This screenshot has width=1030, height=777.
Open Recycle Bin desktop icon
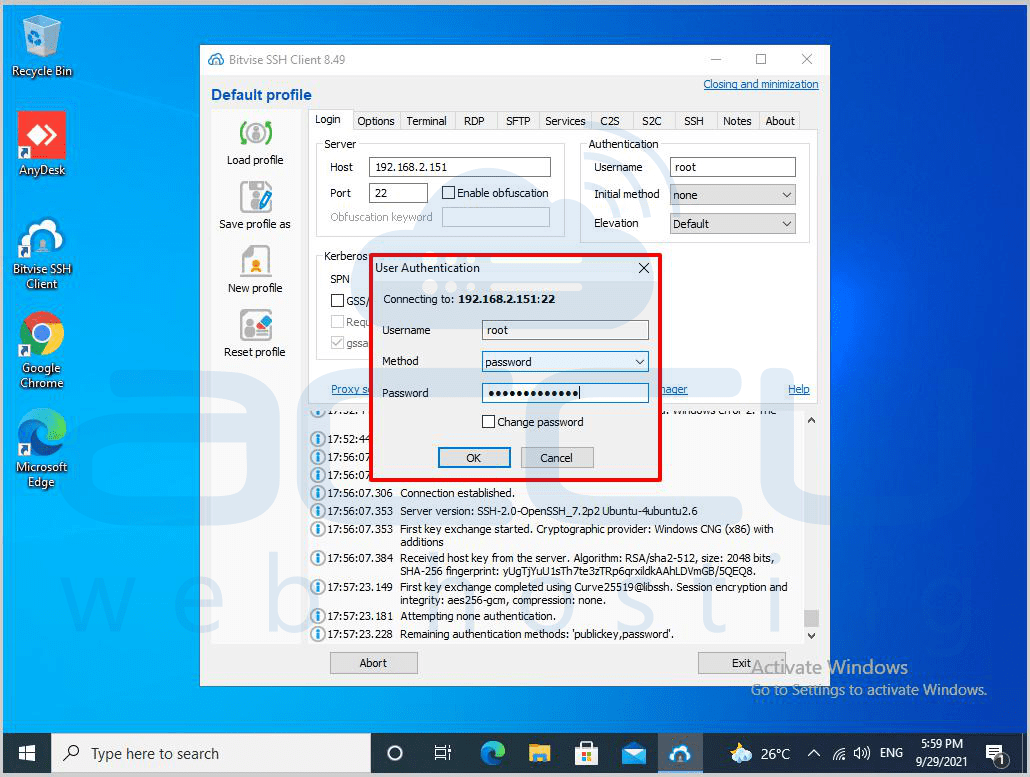click(x=42, y=47)
